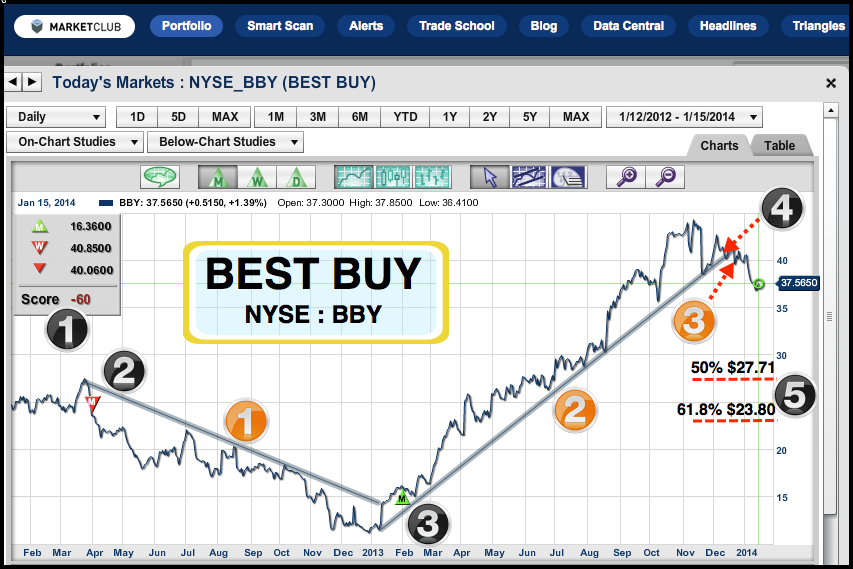Image resolution: width=853 pixels, height=569 pixels.
Task: Go to the Alerts section
Action: click(366, 26)
